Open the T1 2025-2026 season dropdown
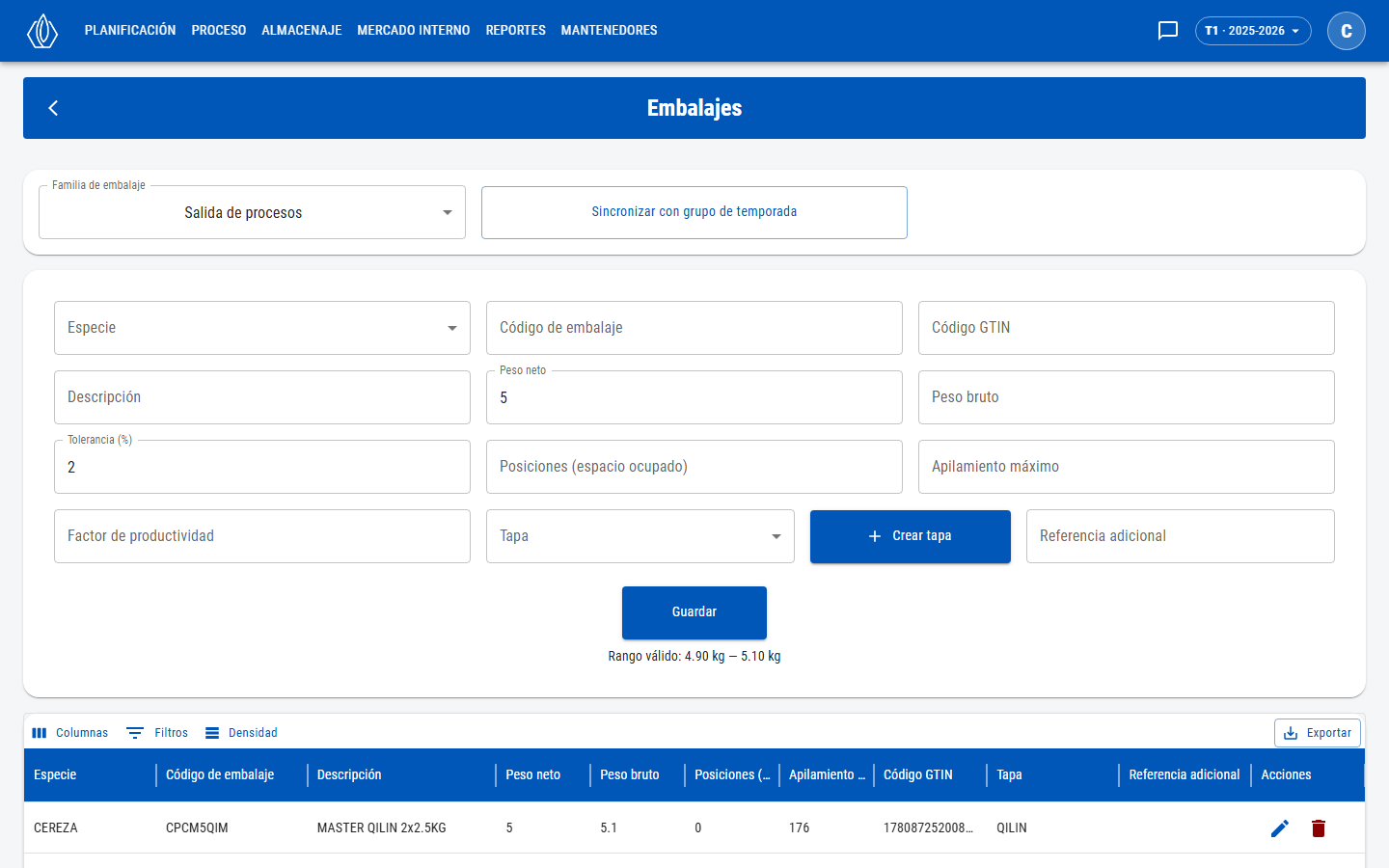Viewport: 1389px width, 868px height. (x=1253, y=31)
